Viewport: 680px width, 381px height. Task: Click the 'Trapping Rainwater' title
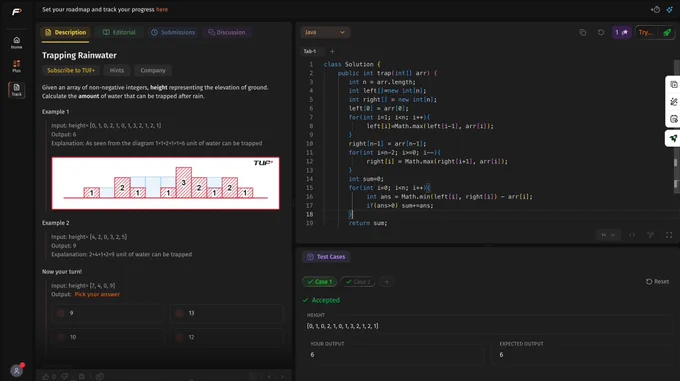[x=79, y=55]
